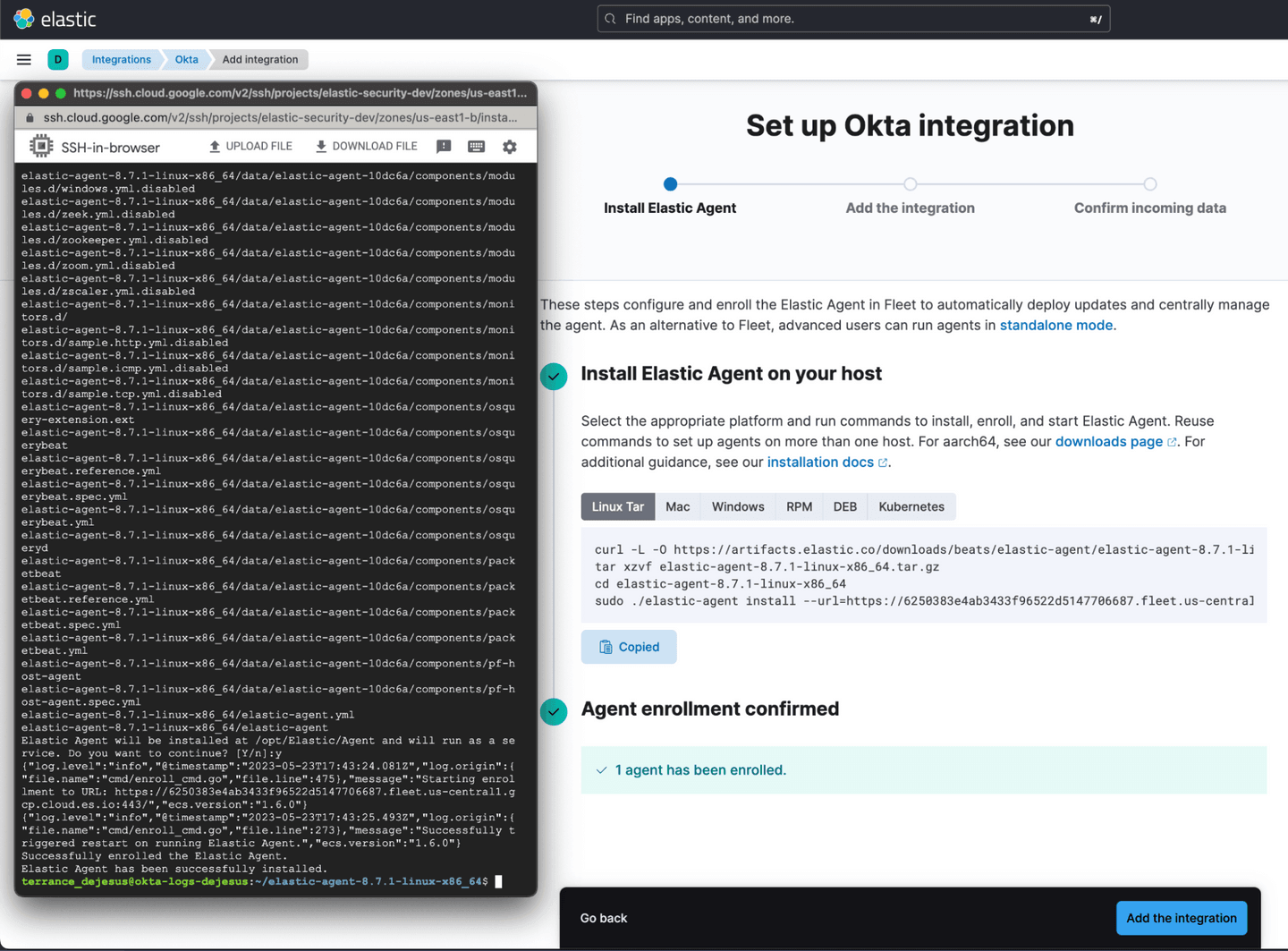Open the standalone mode link
1288x951 pixels.
[x=1056, y=325]
